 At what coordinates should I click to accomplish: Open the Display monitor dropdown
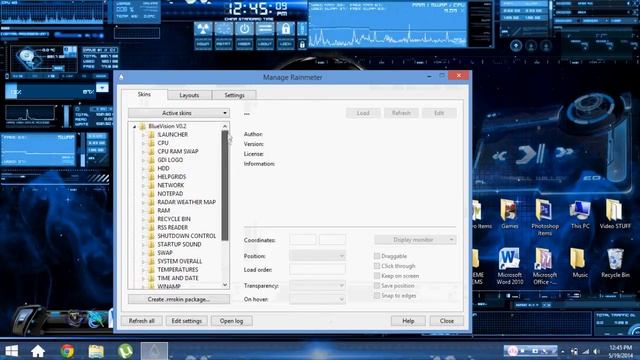[x=415, y=240]
